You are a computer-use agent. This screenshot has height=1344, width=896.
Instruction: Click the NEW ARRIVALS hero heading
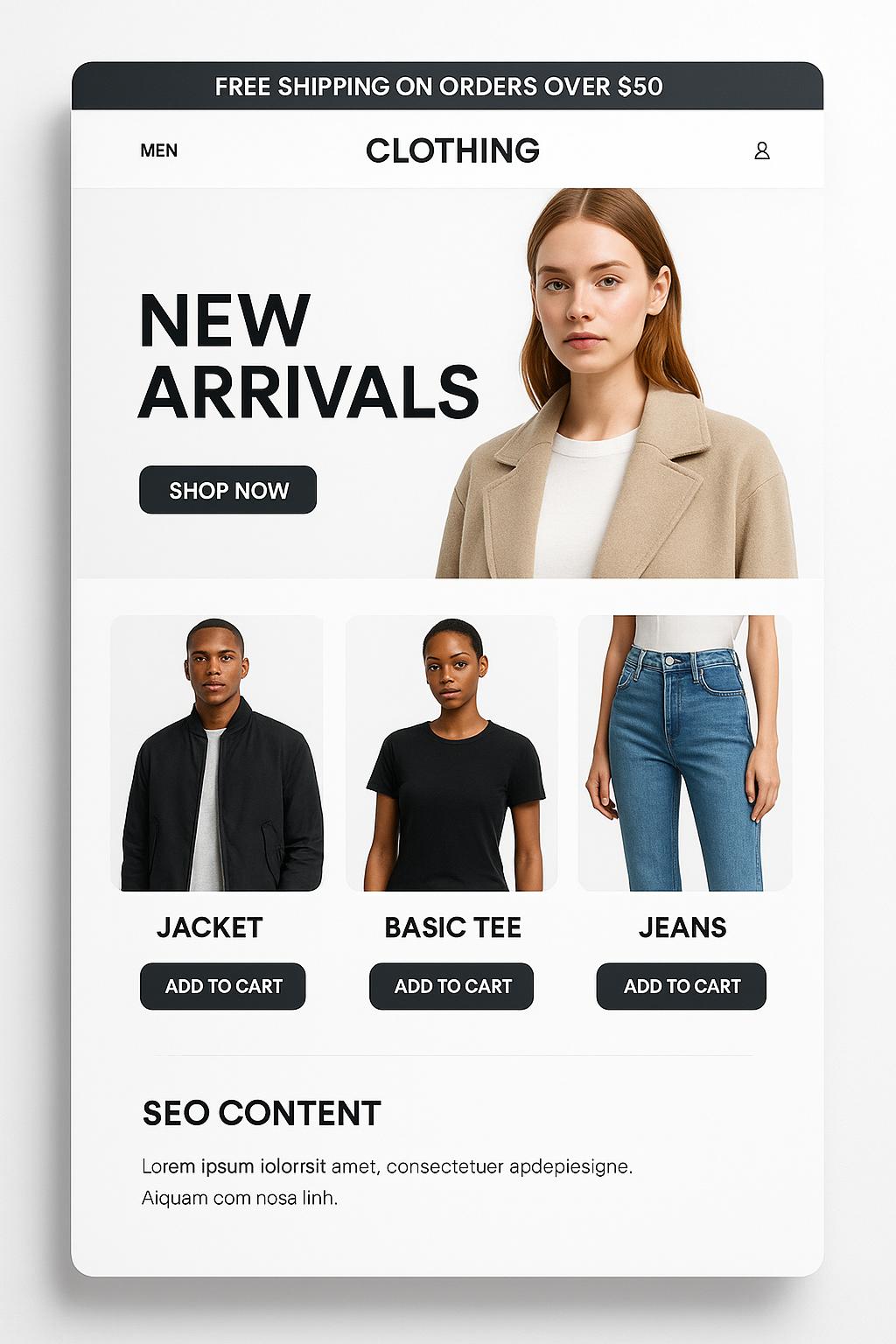pyautogui.click(x=308, y=356)
